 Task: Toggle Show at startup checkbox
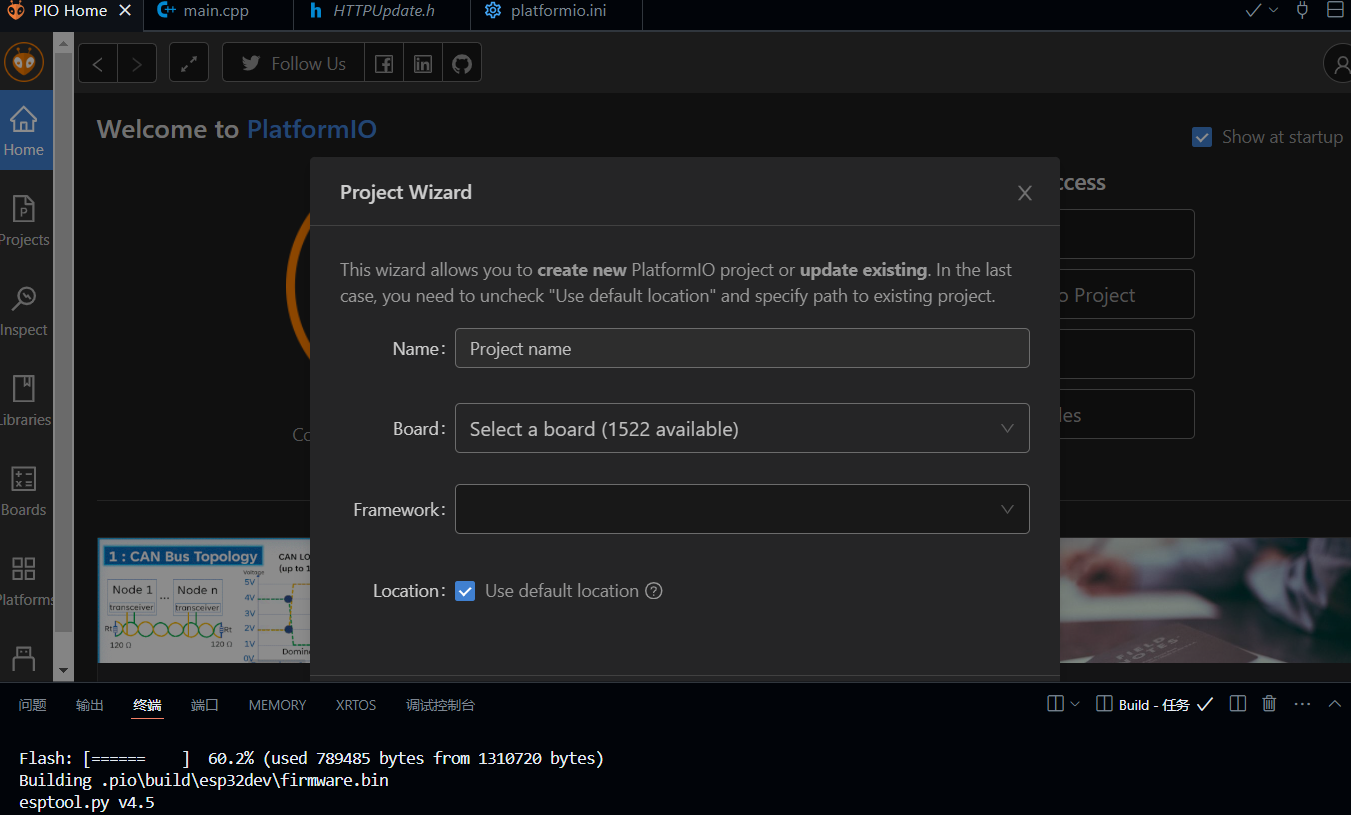[x=1202, y=137]
